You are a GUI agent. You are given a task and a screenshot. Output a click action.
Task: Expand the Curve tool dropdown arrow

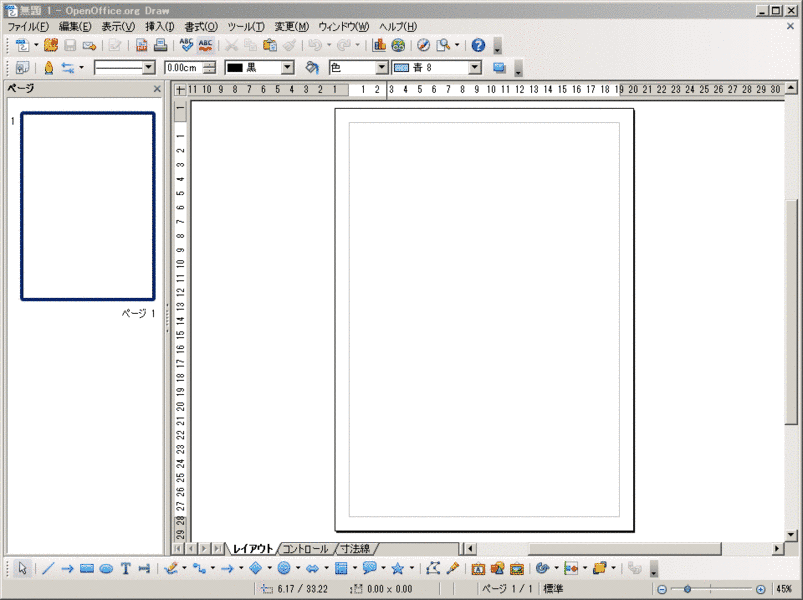[184, 568]
